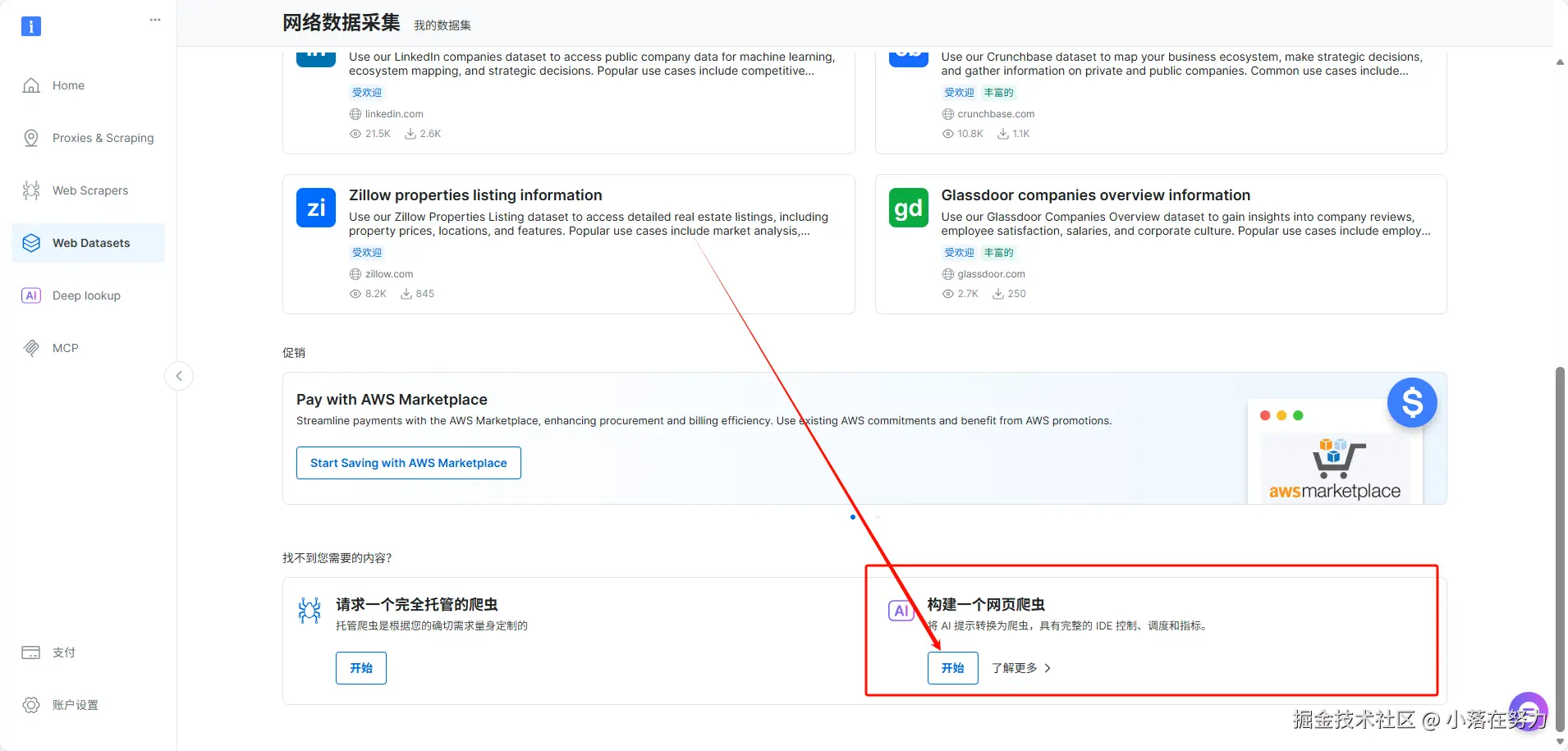
Task: Click the glassdoor.com domain text
Action: (991, 274)
